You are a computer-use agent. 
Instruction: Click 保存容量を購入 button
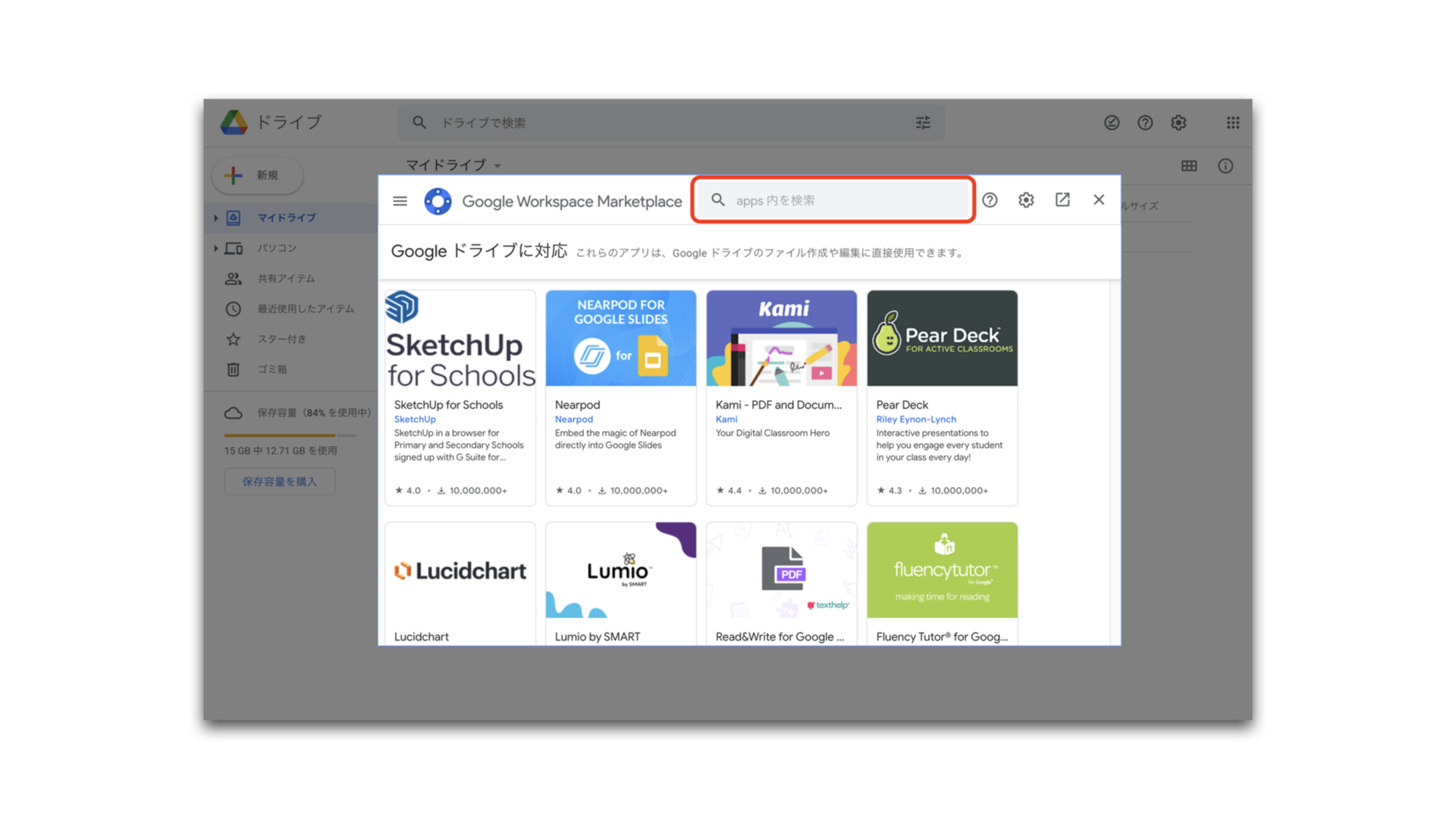tap(280, 482)
